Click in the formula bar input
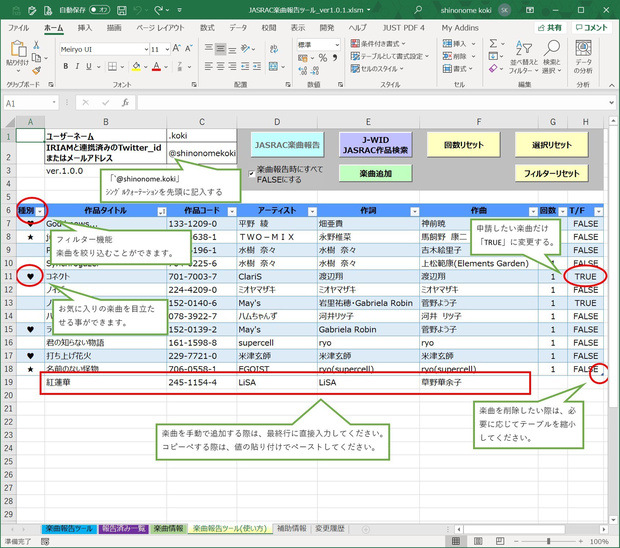This screenshot has width=620, height=548. click(372, 103)
